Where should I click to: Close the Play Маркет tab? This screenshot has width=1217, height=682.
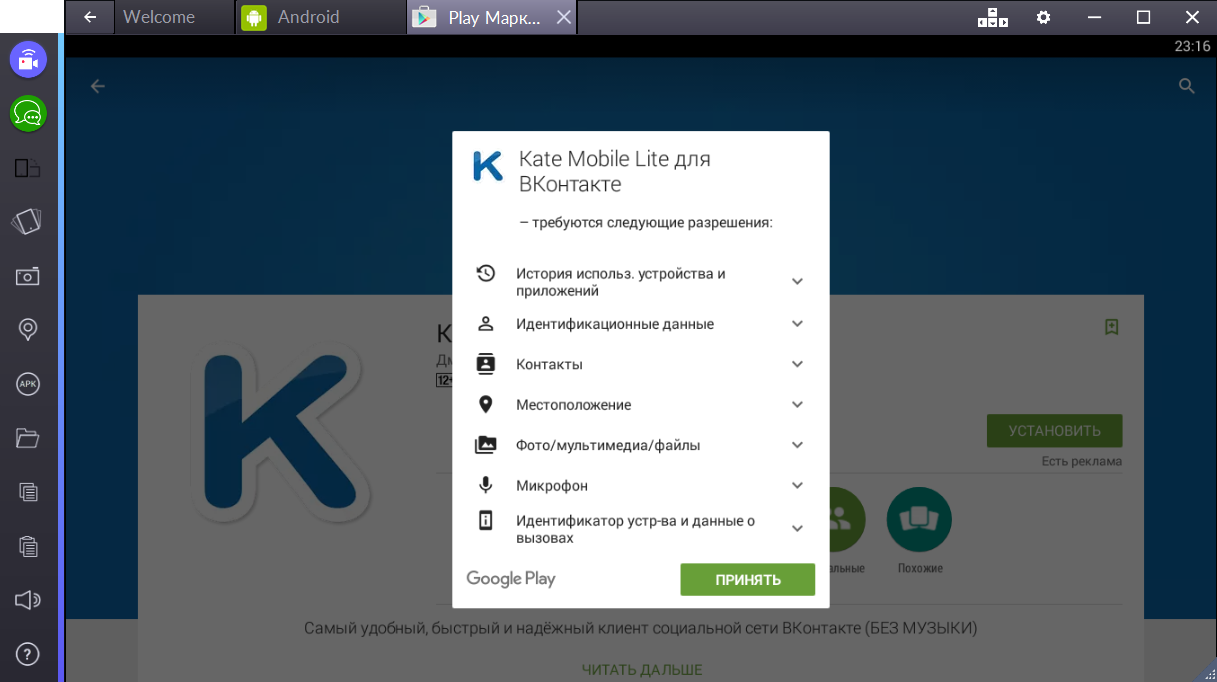[564, 17]
